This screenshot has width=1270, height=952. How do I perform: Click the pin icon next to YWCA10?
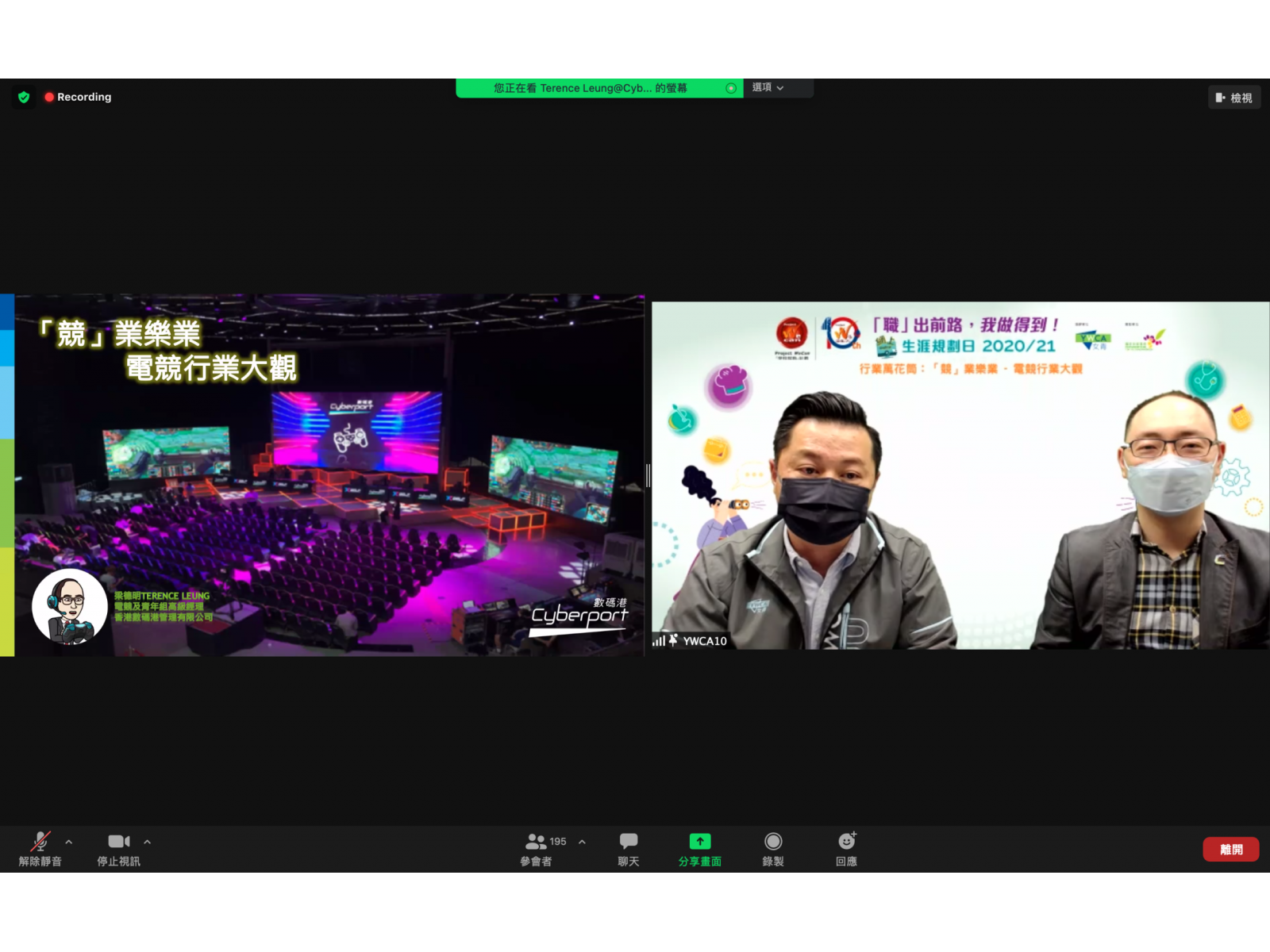click(x=673, y=640)
